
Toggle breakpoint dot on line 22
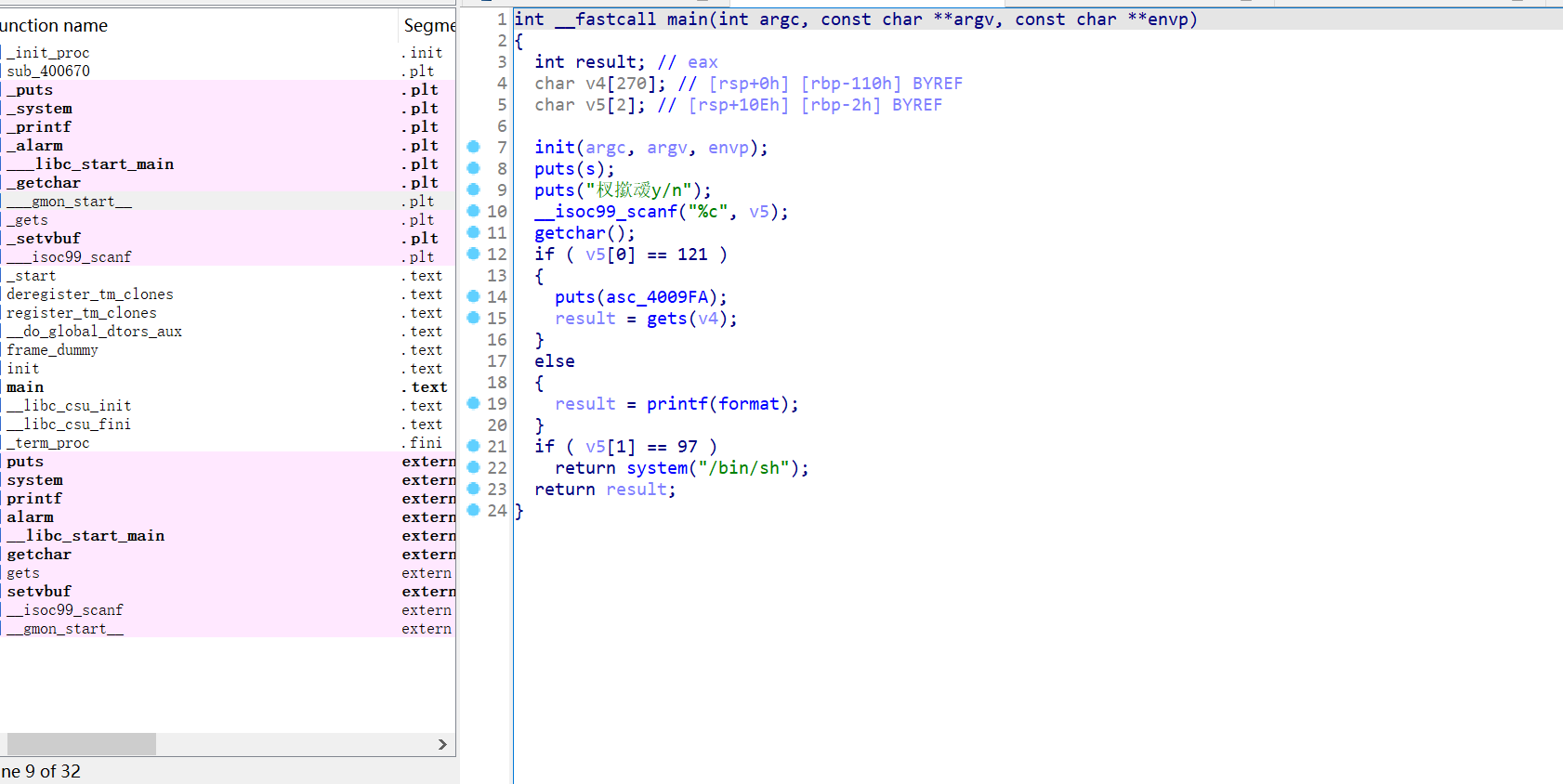click(x=473, y=467)
